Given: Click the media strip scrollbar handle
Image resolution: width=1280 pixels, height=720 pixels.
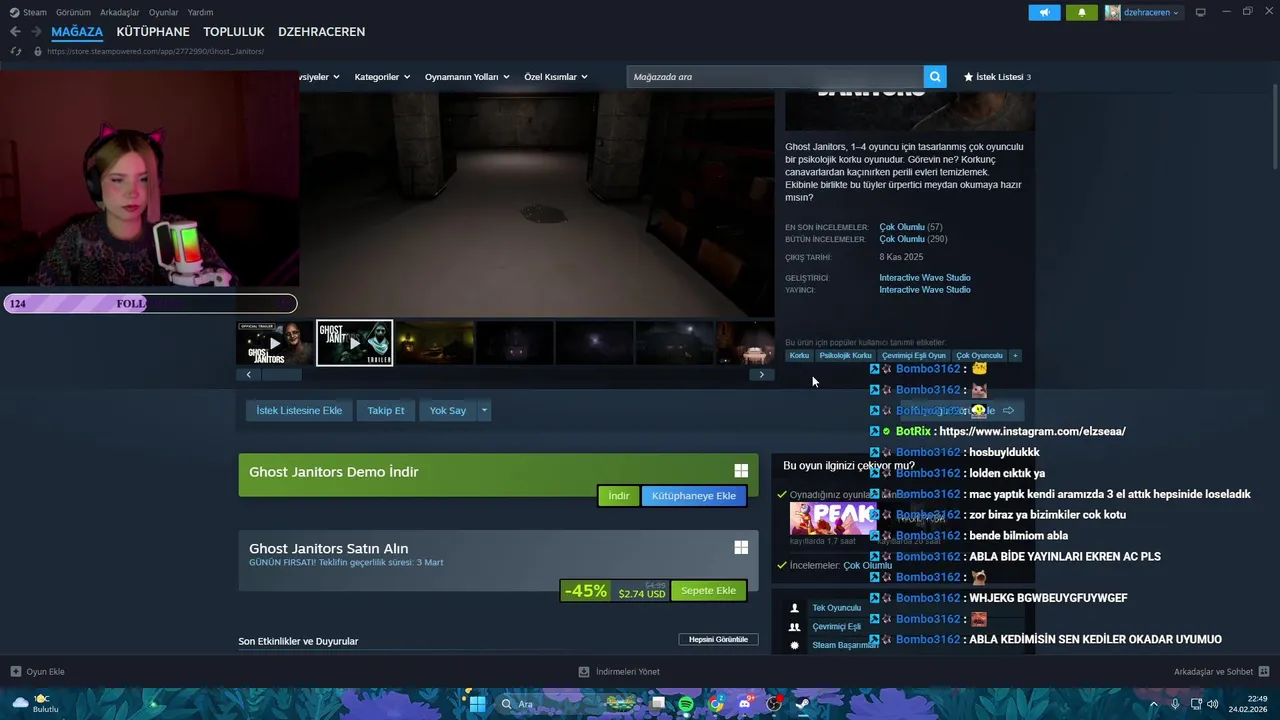Looking at the screenshot, I should pyautogui.click(x=282, y=374).
